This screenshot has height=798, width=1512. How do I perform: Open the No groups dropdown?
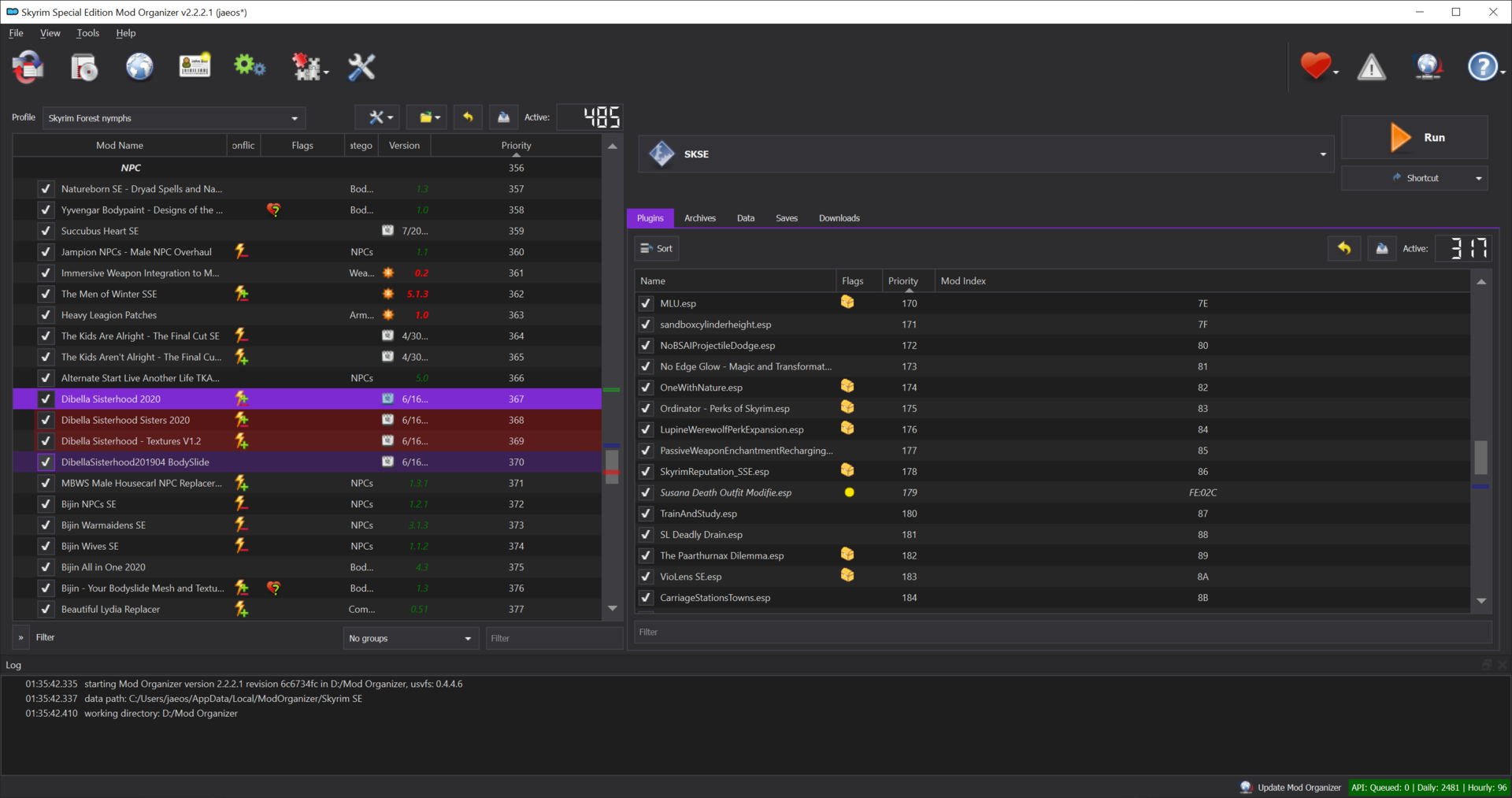pyautogui.click(x=409, y=638)
